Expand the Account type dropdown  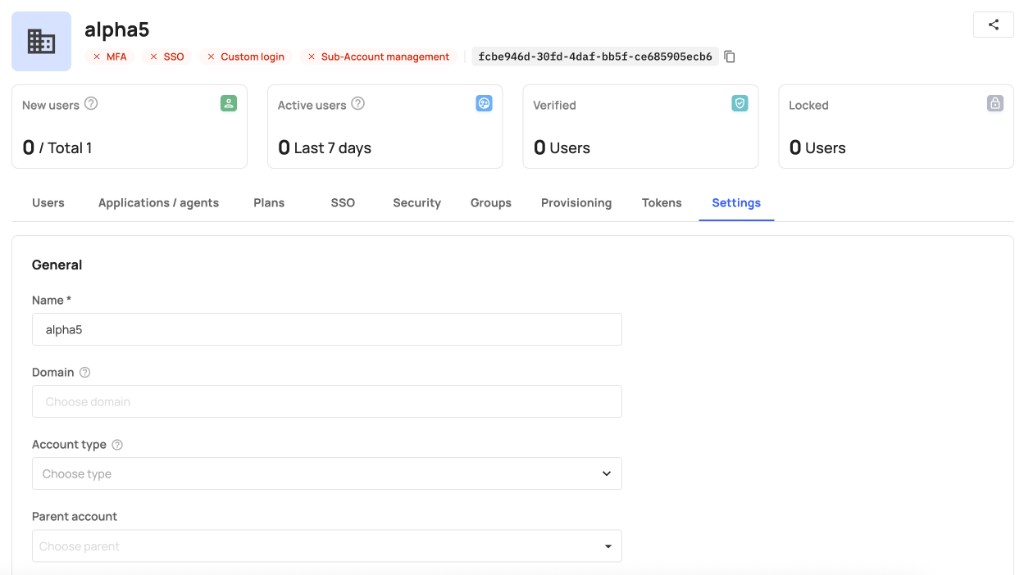click(327, 474)
